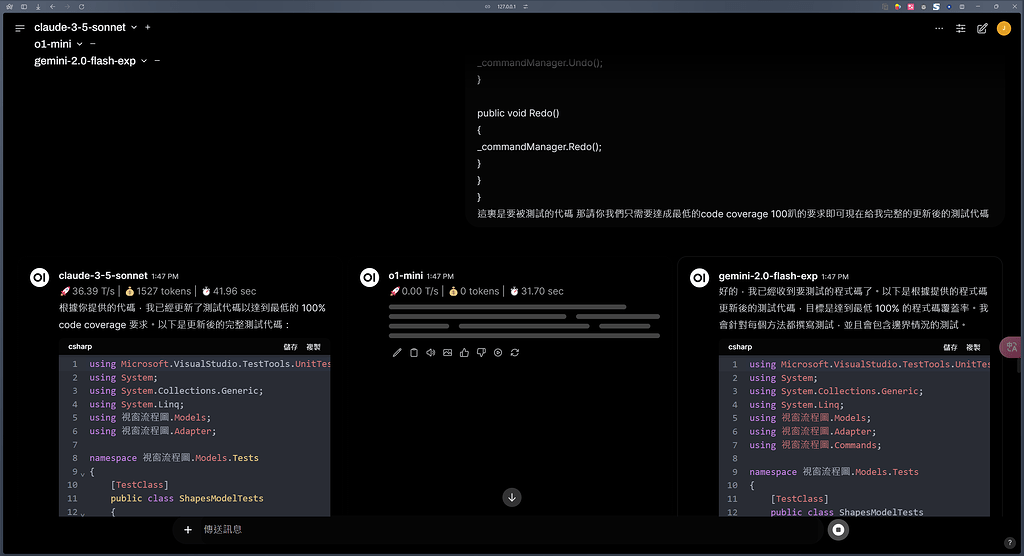Viewport: 1024px width, 556px height.
Task: Open the pink translate side widget
Action: (1012, 347)
